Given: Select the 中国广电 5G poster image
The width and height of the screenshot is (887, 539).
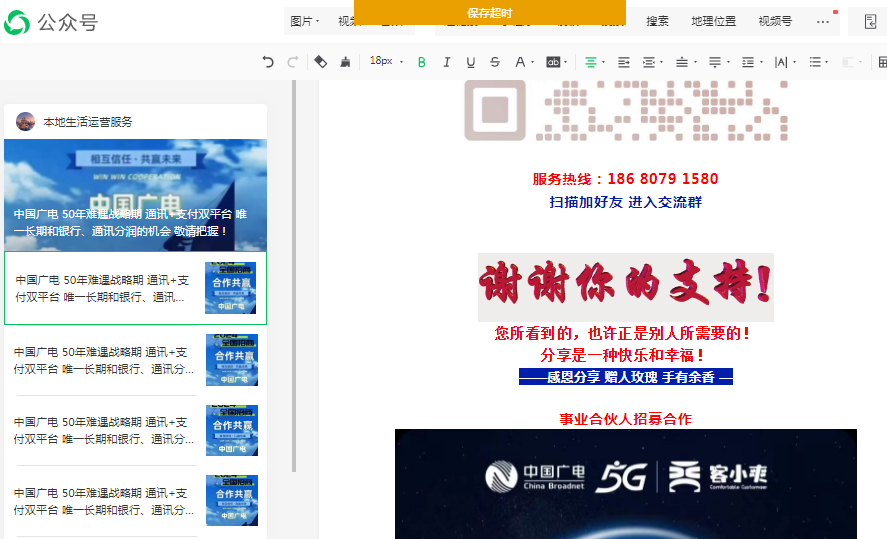Looking at the screenshot, I should 626,484.
